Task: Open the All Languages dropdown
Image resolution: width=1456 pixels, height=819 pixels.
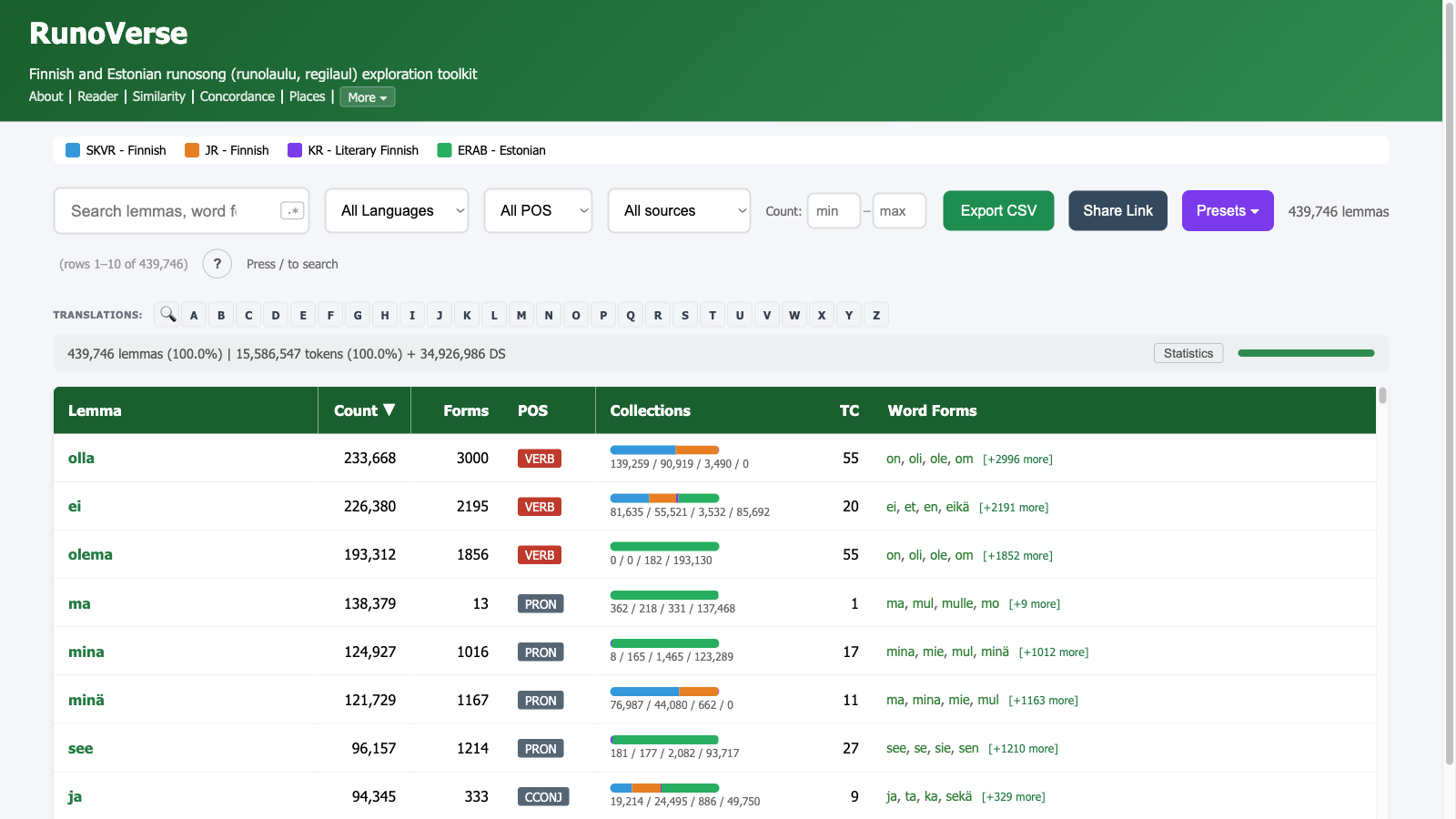Action: coord(397,211)
